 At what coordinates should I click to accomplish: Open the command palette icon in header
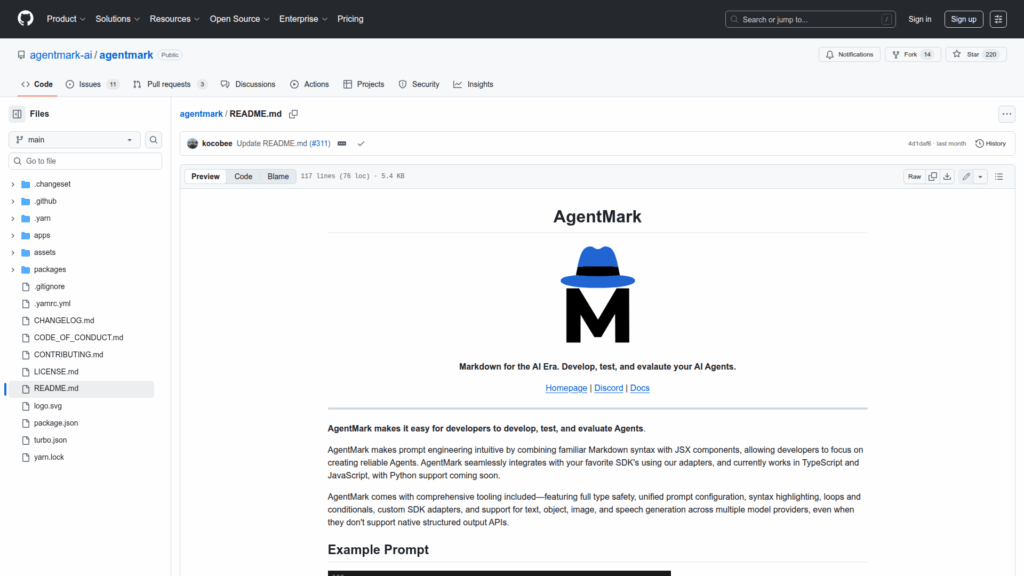point(998,19)
